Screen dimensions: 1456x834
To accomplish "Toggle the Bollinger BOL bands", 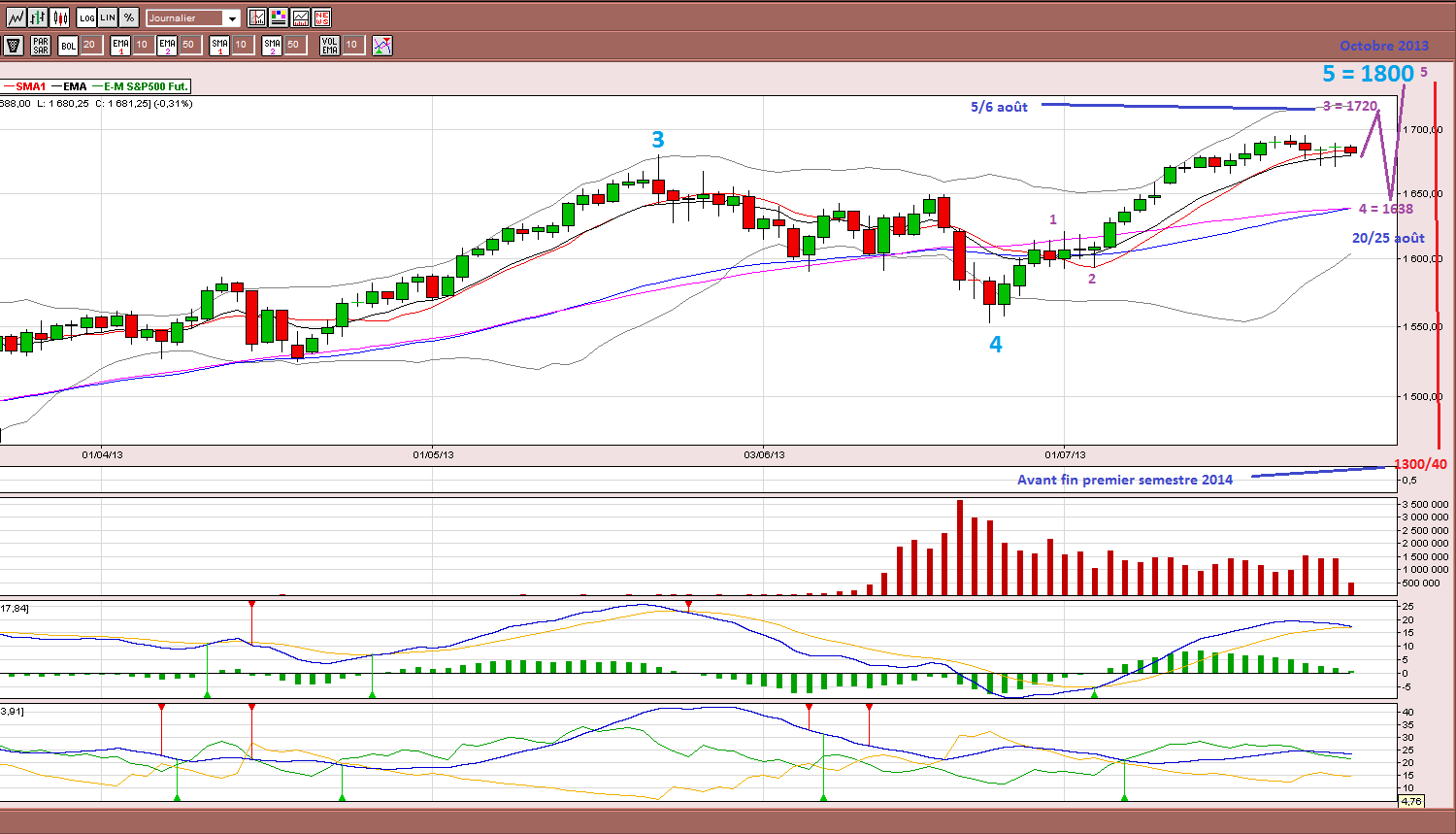I will click(68, 45).
